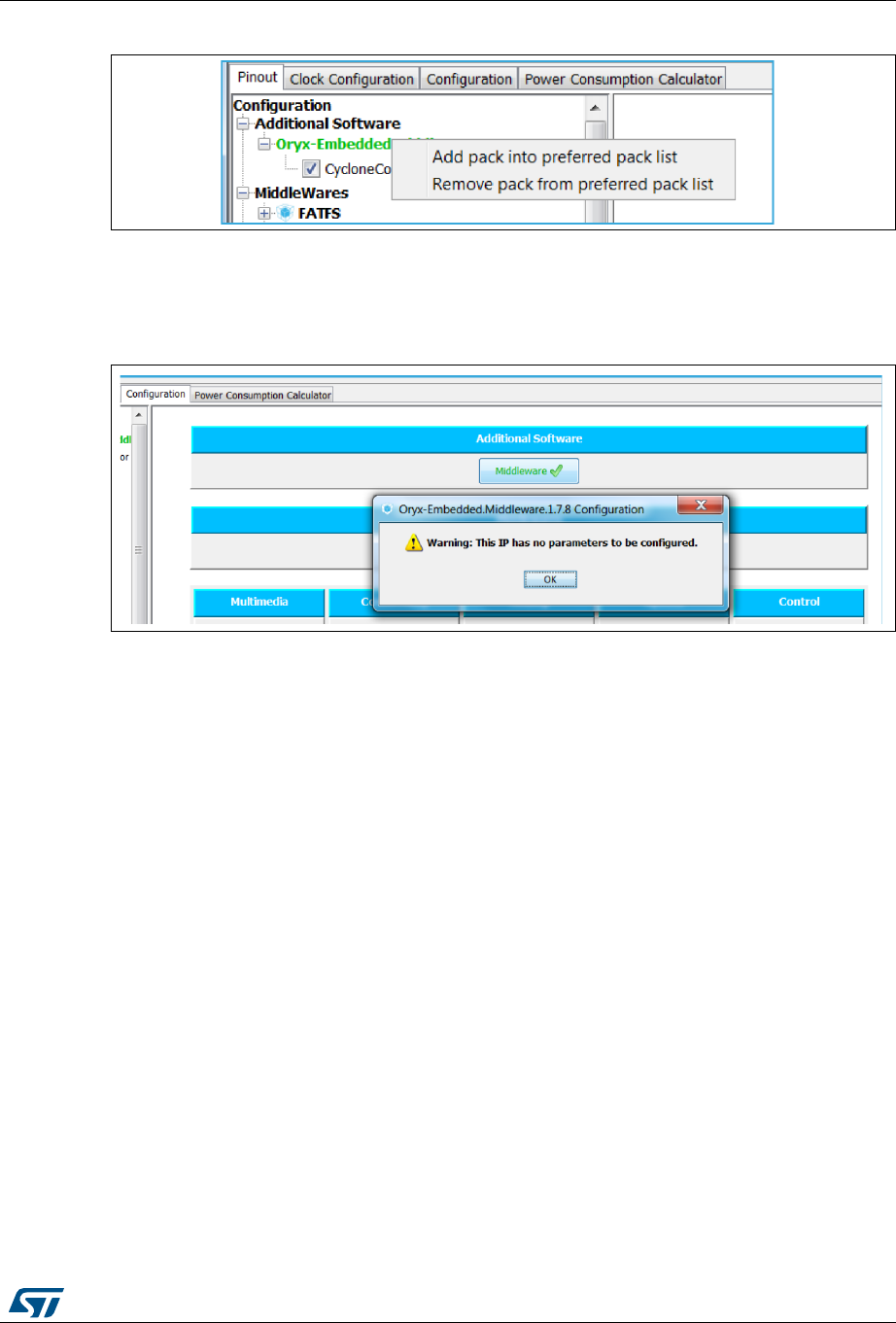Select the FATFS middleware entry
The height and width of the screenshot is (1323, 896).
pos(320,213)
